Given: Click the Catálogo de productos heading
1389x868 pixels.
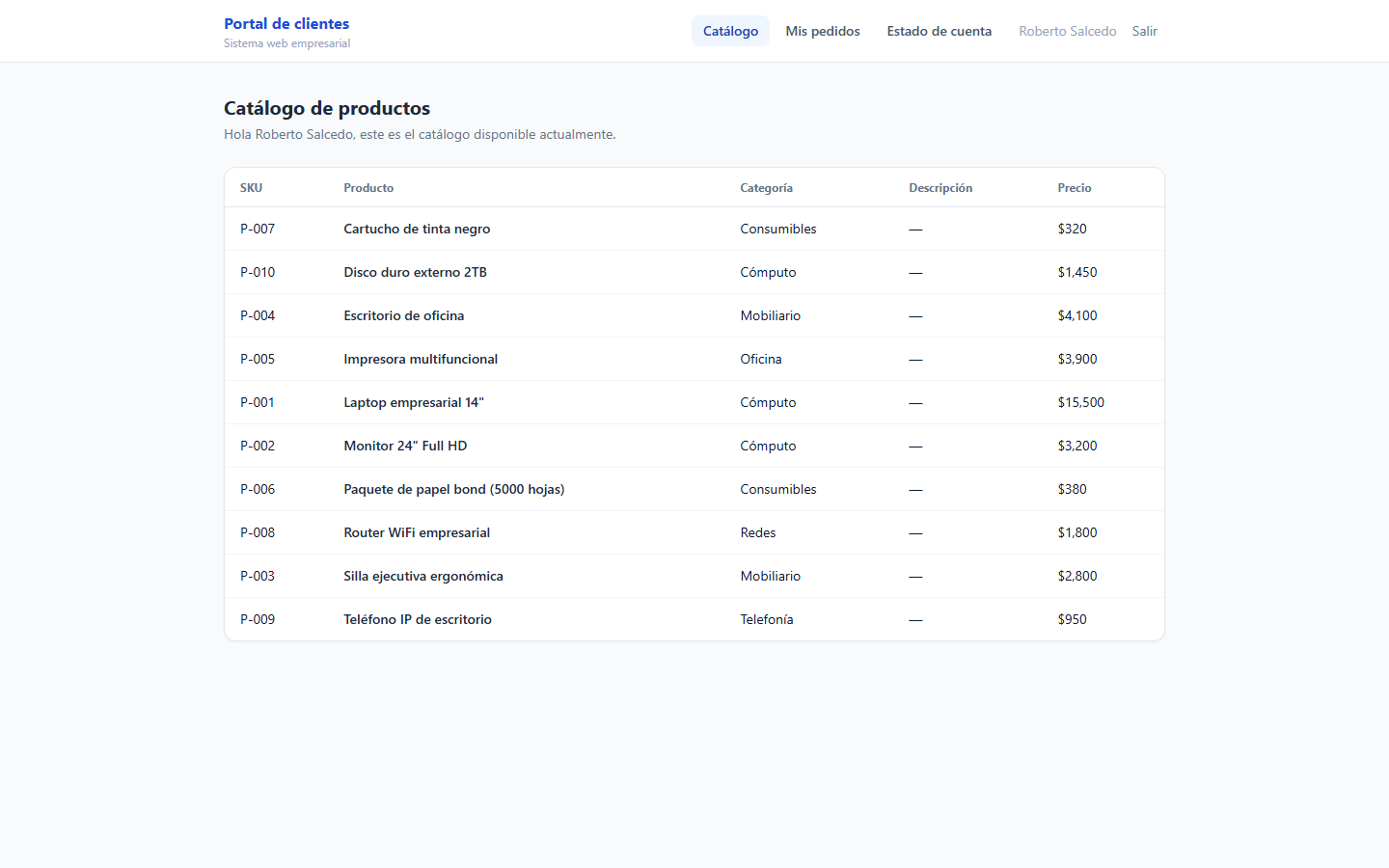Looking at the screenshot, I should point(327,108).
